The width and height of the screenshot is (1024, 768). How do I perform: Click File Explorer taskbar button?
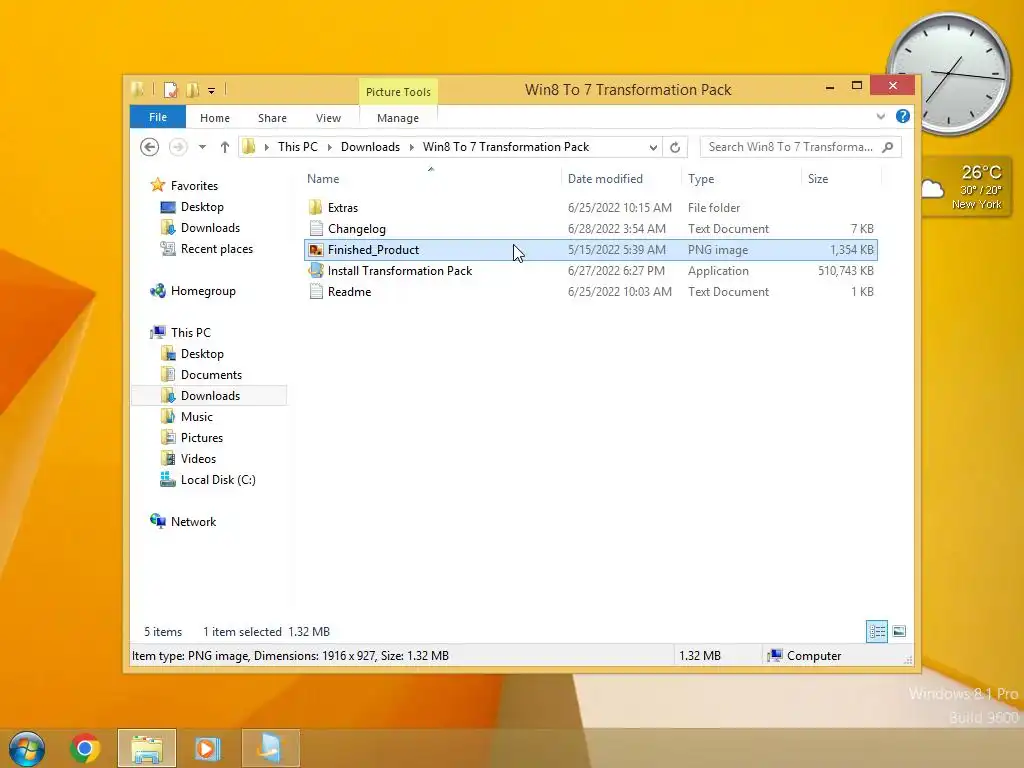click(147, 748)
